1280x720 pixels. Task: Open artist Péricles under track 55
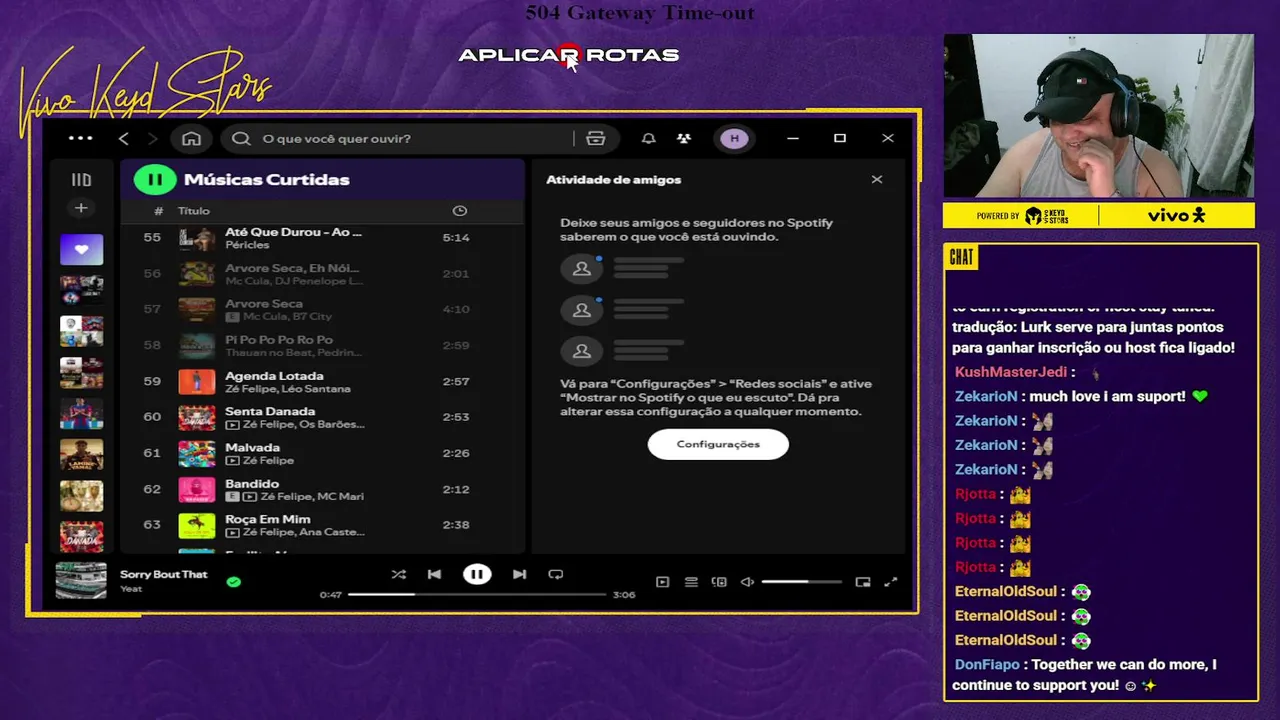247,245
